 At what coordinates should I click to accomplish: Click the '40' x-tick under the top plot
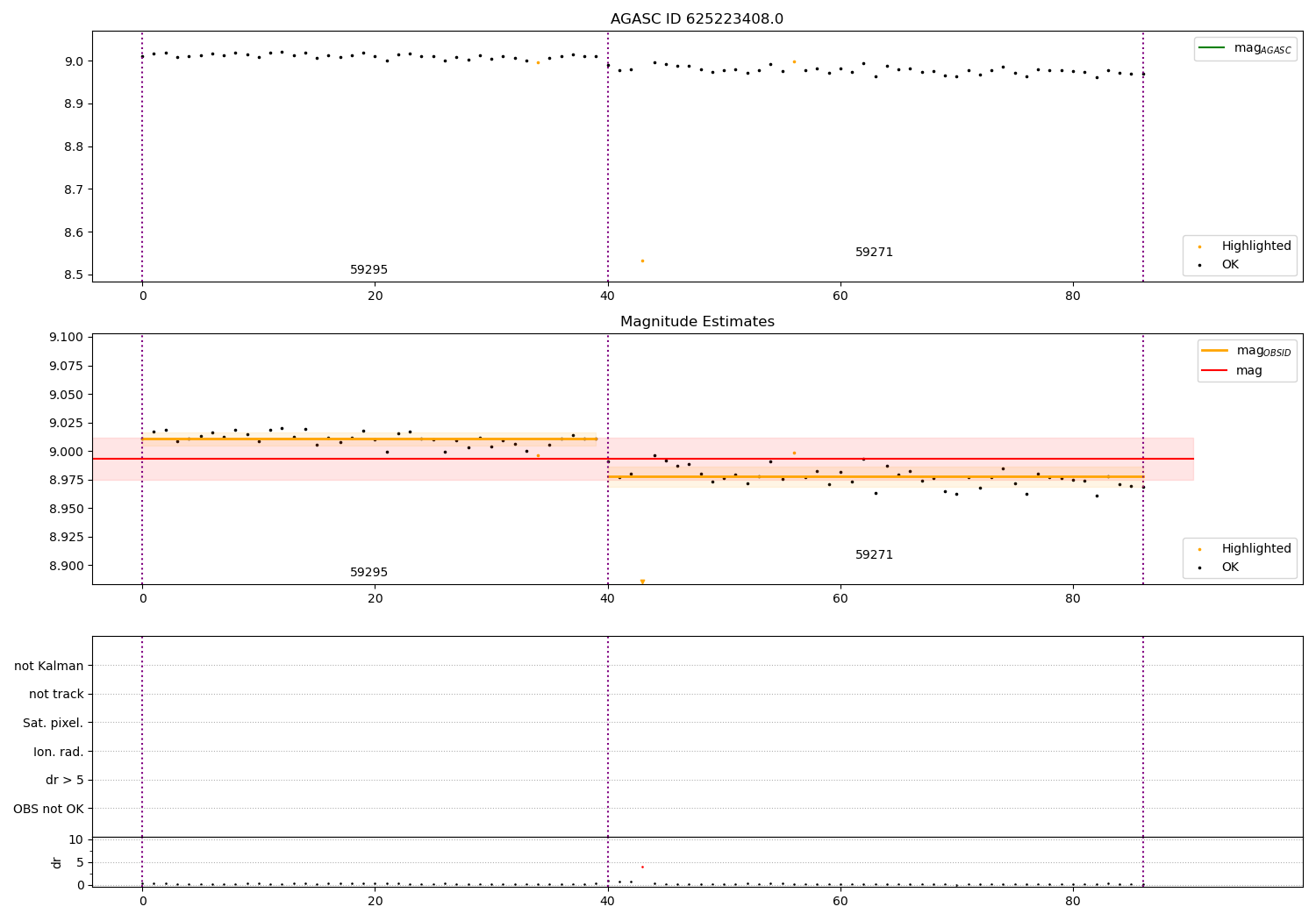tap(608, 296)
